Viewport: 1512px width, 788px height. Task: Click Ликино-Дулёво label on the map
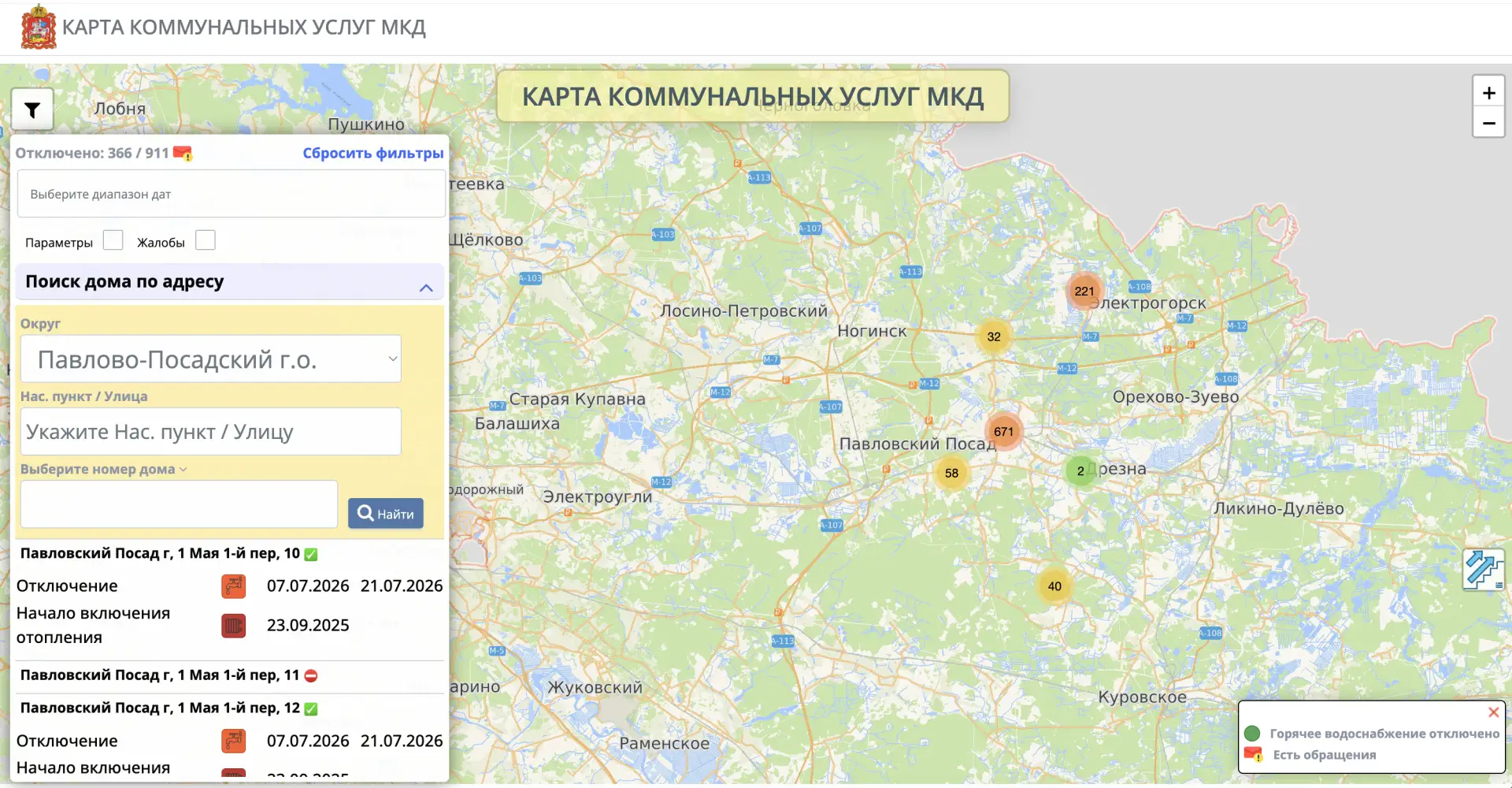point(1279,508)
